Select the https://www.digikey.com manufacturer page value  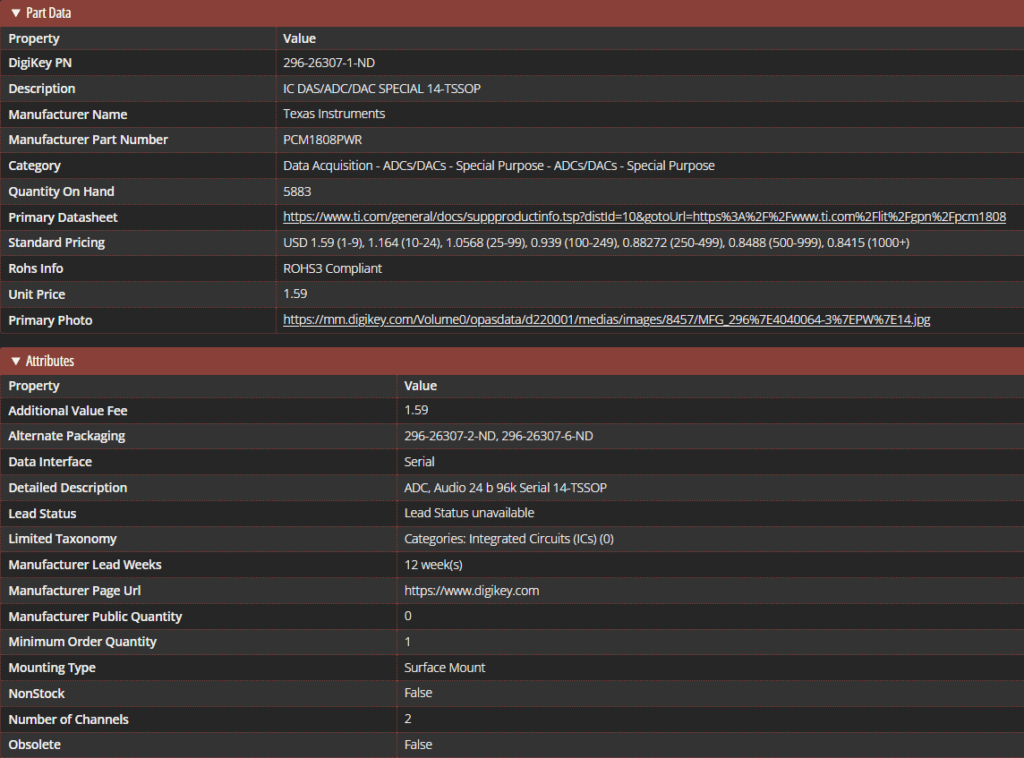[472, 590]
